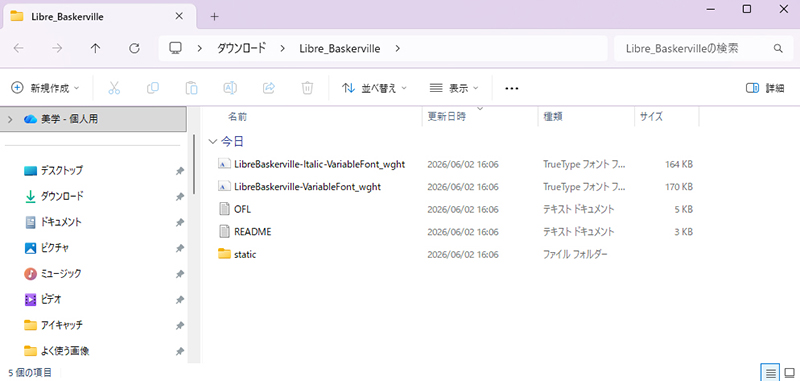Close the Libre_Baskerville tab

179,16
